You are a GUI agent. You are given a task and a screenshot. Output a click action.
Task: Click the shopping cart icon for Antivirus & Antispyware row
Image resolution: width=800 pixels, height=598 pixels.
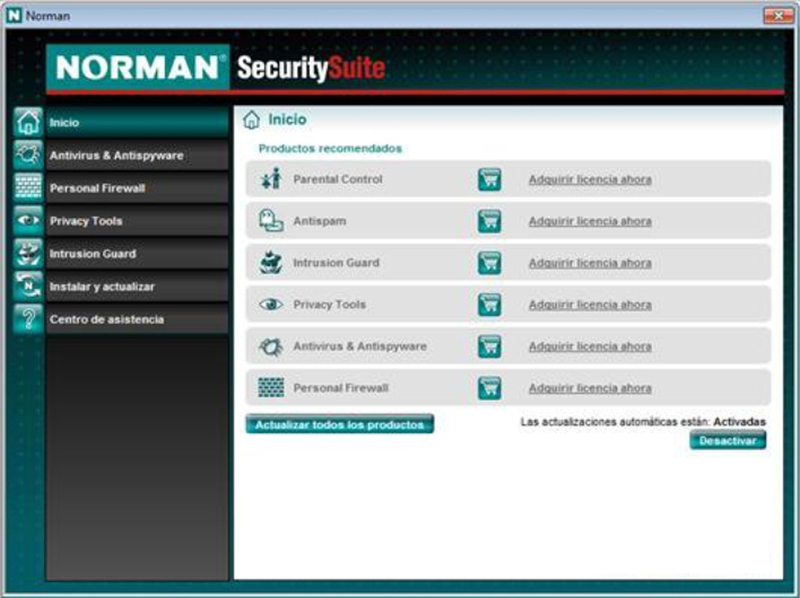pos(489,346)
